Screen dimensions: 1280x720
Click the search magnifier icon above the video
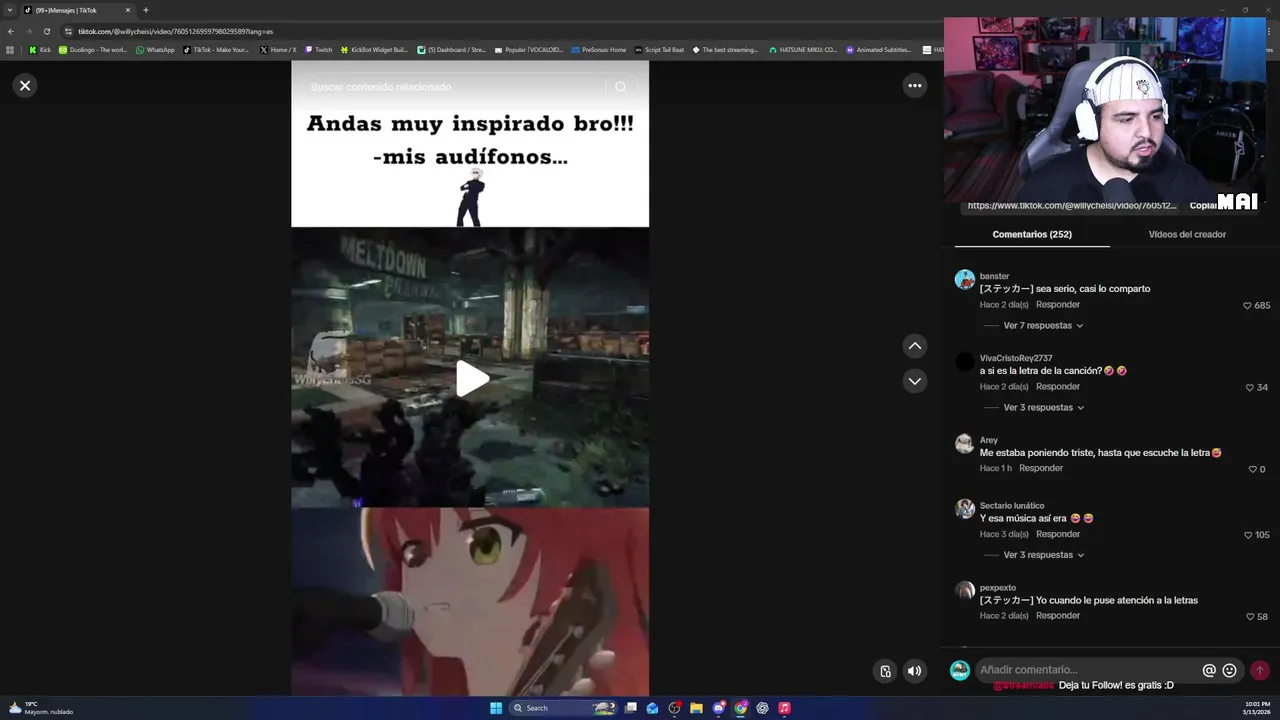pyautogui.click(x=621, y=87)
